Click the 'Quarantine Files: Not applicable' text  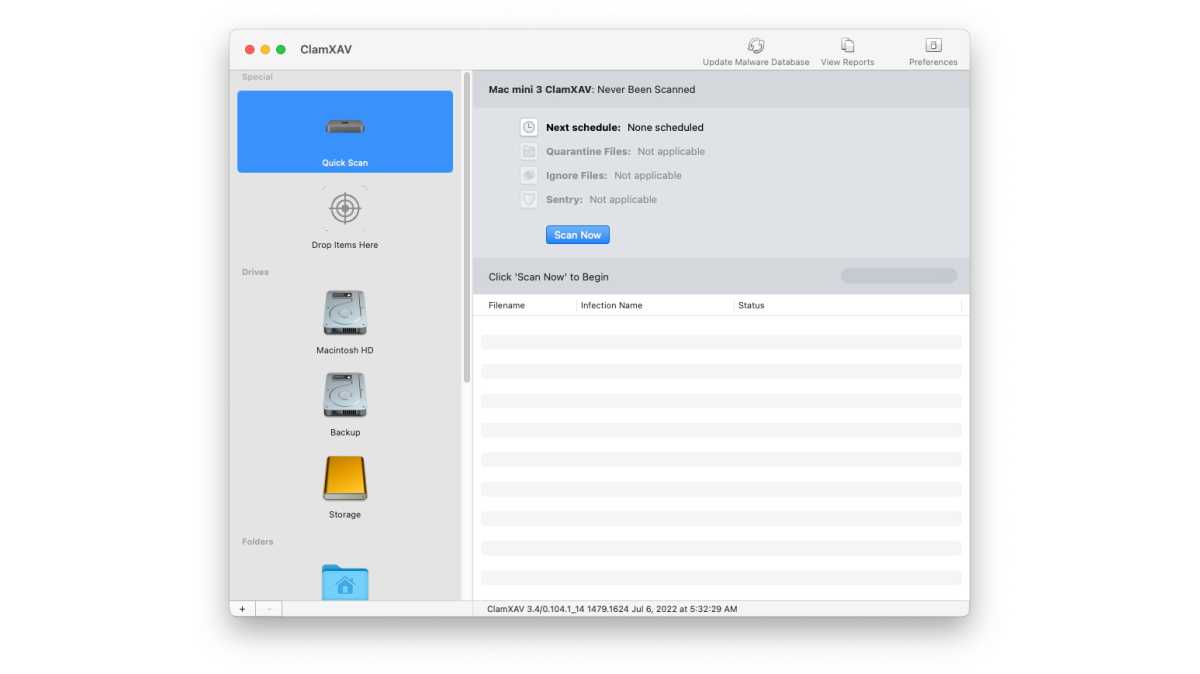click(x=625, y=151)
